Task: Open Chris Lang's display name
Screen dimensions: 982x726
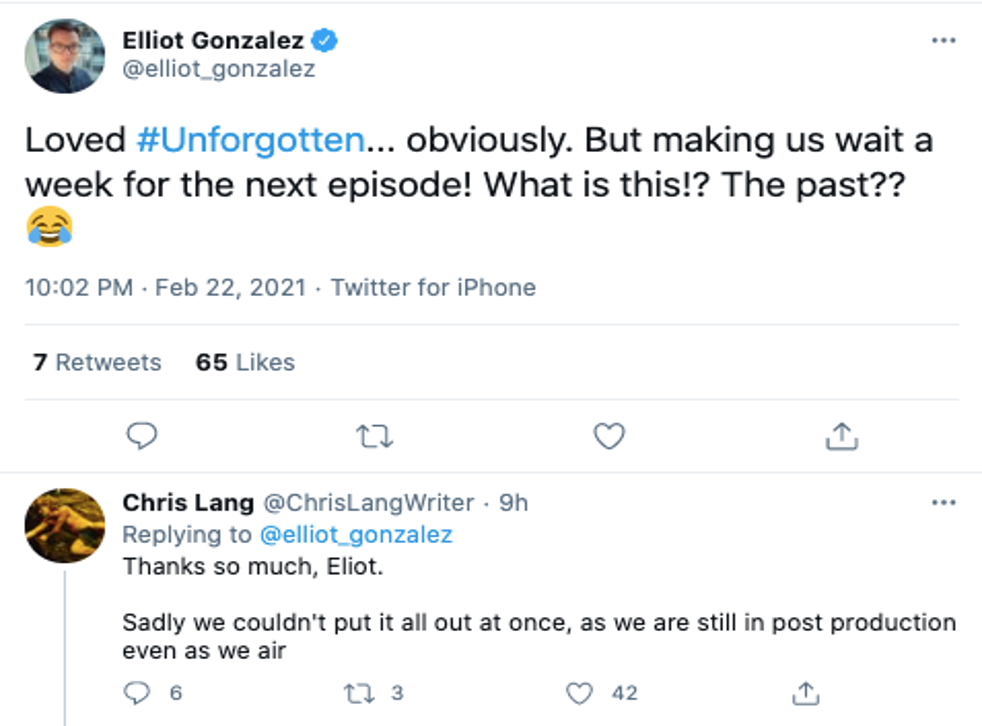Action: tap(188, 503)
